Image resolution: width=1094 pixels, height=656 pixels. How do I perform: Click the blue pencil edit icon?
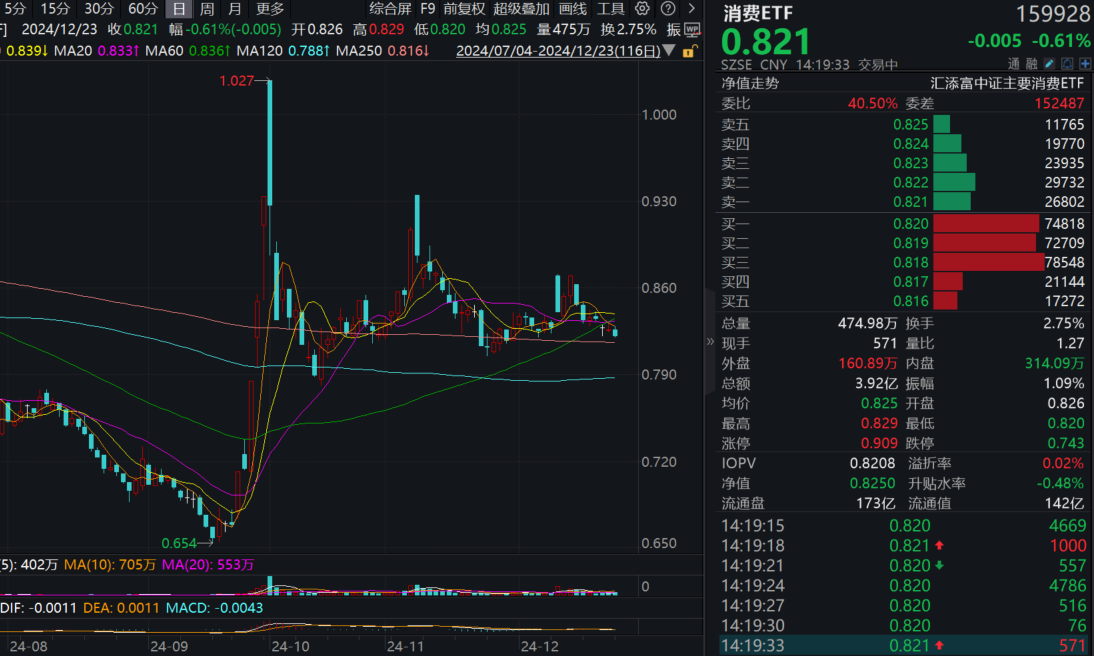click(x=1049, y=63)
